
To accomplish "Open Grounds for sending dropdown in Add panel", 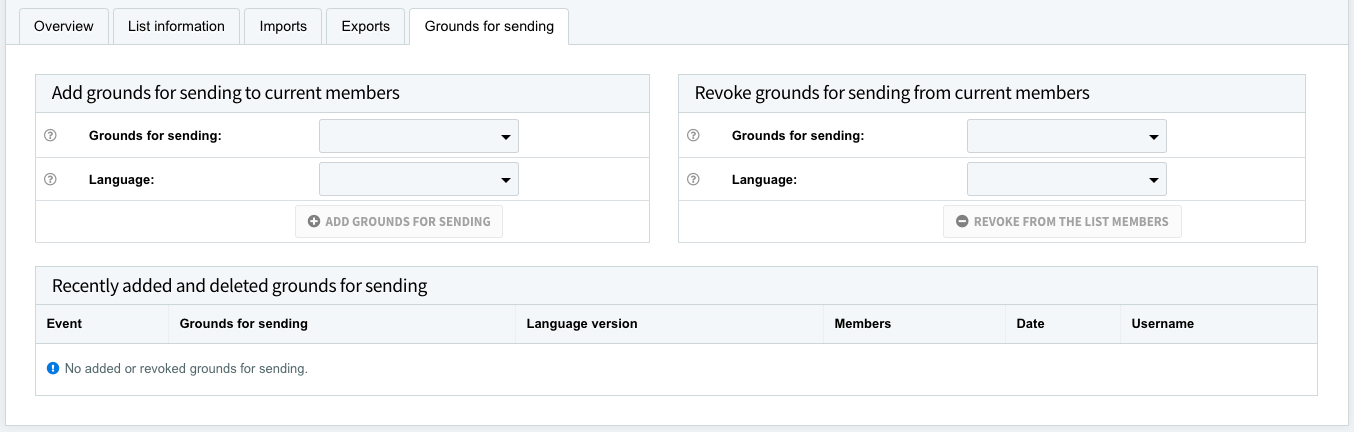I will [x=418, y=136].
